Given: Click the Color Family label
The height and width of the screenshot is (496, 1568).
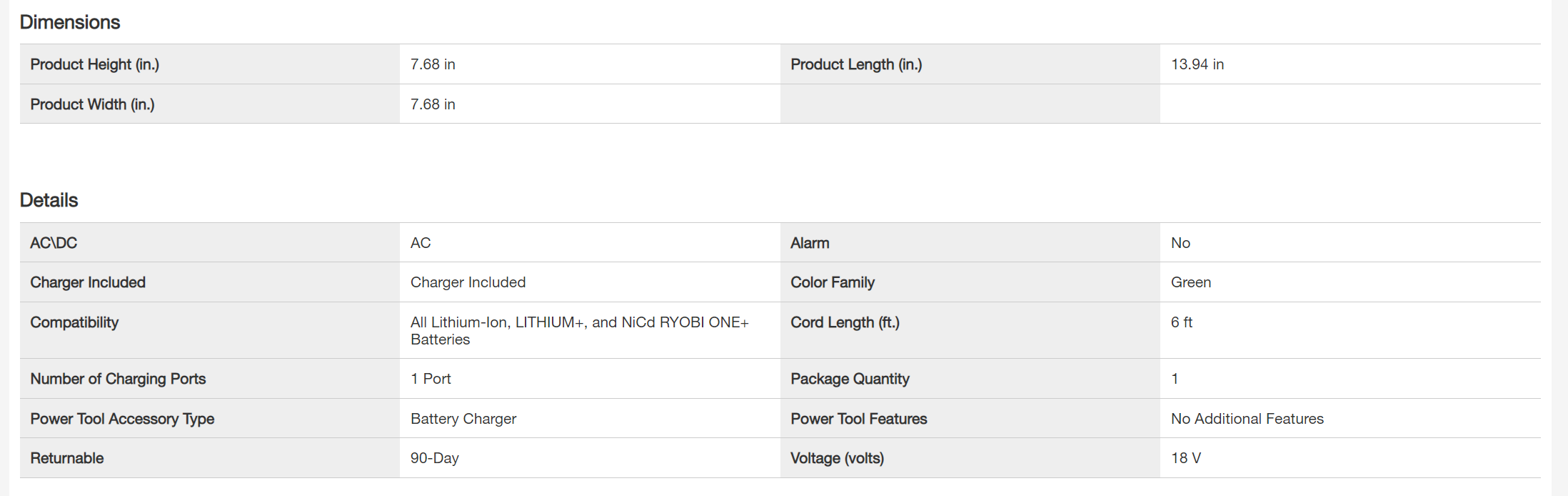Looking at the screenshot, I should [832, 282].
